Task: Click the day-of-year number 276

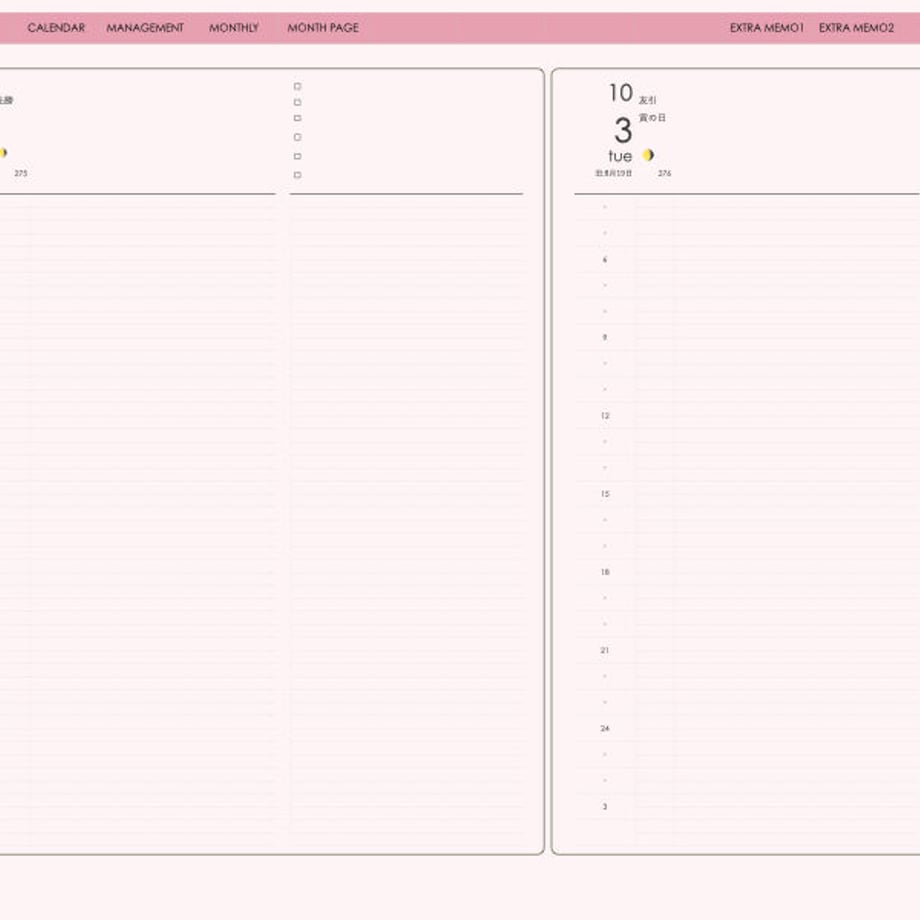Action: [x=664, y=173]
